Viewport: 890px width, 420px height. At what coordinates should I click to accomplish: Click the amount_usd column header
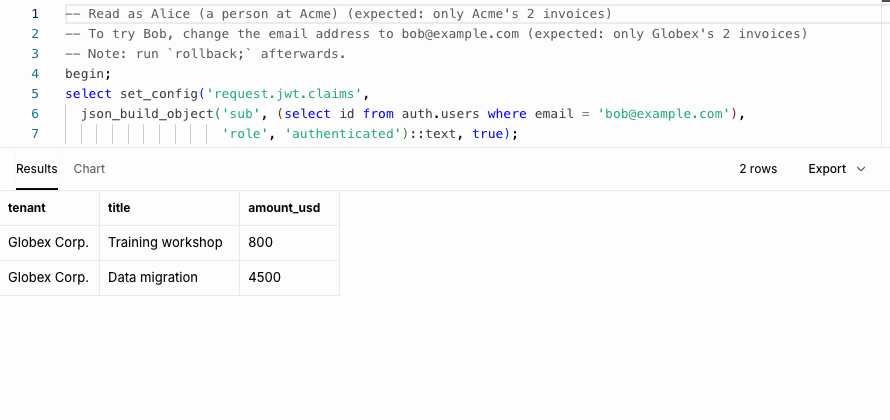click(x=289, y=208)
